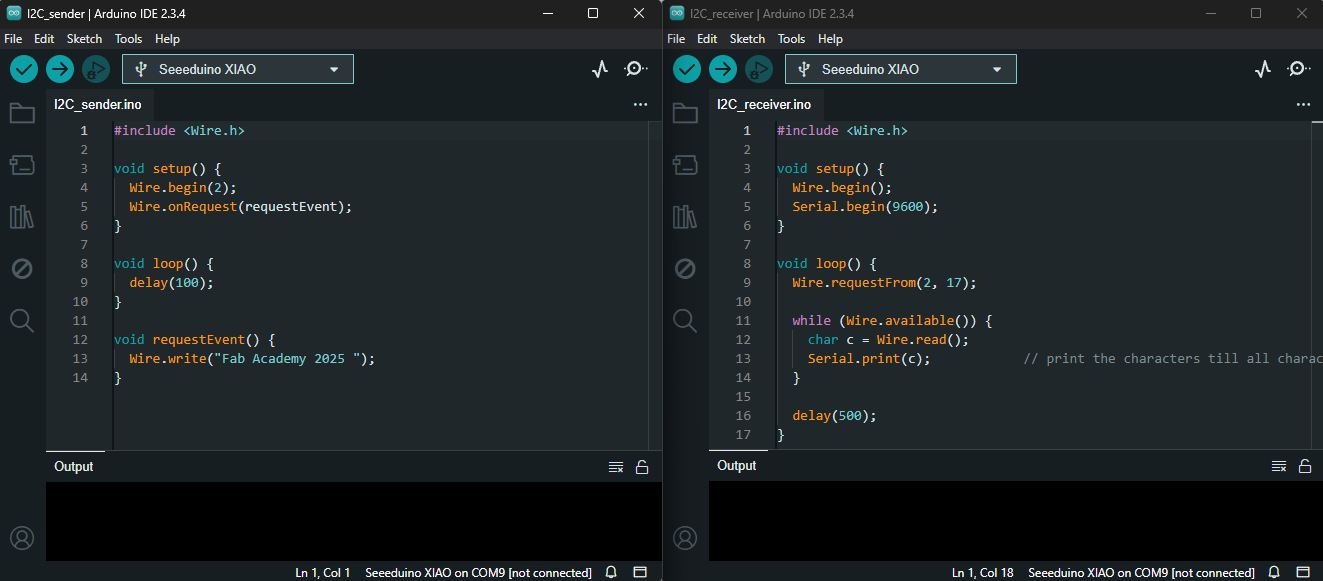
Task: Open Boards Manager icon in I2C_receiver sidebar
Action: pyautogui.click(x=685, y=164)
